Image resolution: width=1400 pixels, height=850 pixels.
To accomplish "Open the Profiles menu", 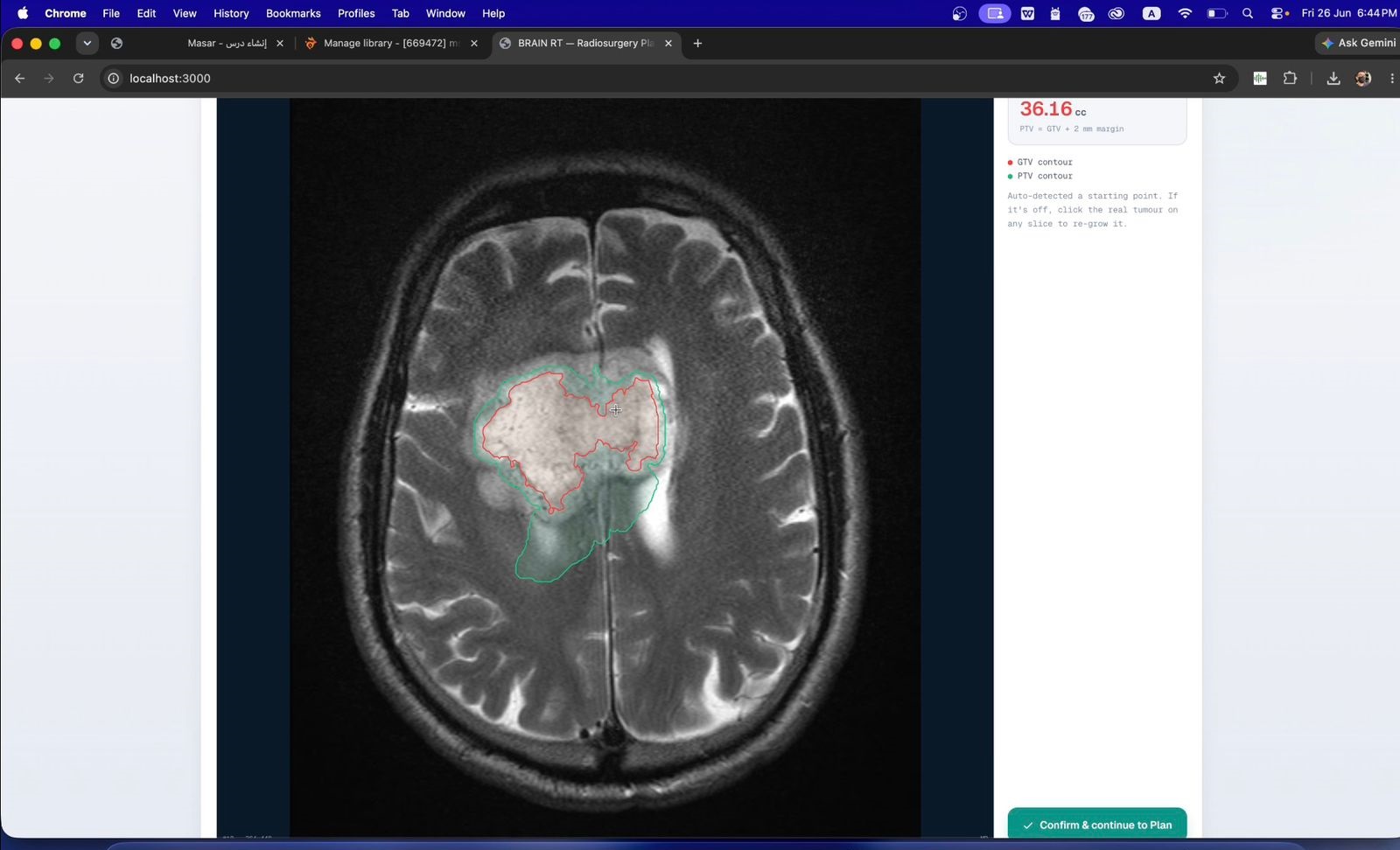I will point(356,13).
